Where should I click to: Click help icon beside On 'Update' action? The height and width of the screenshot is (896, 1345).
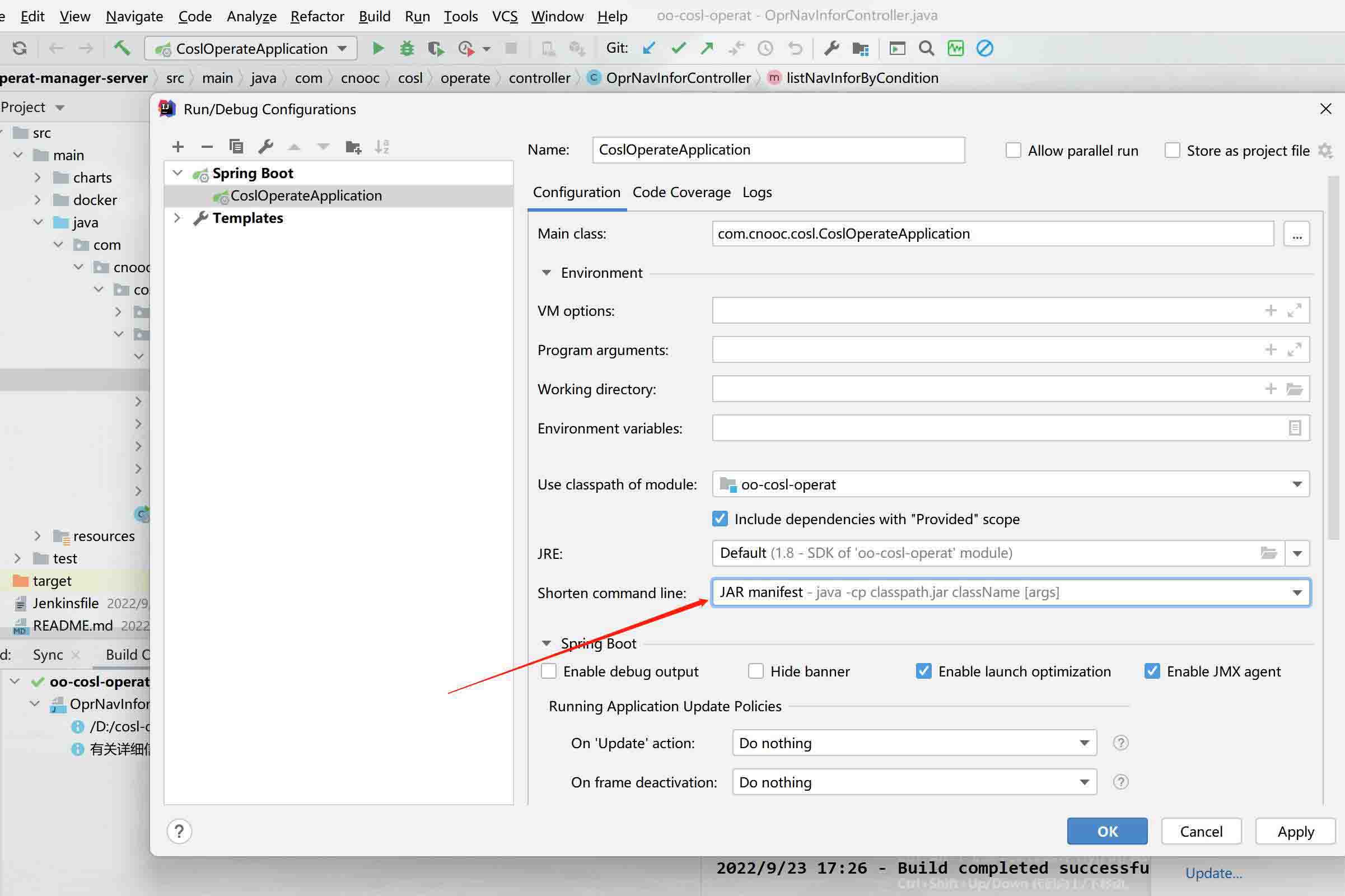tap(1120, 743)
